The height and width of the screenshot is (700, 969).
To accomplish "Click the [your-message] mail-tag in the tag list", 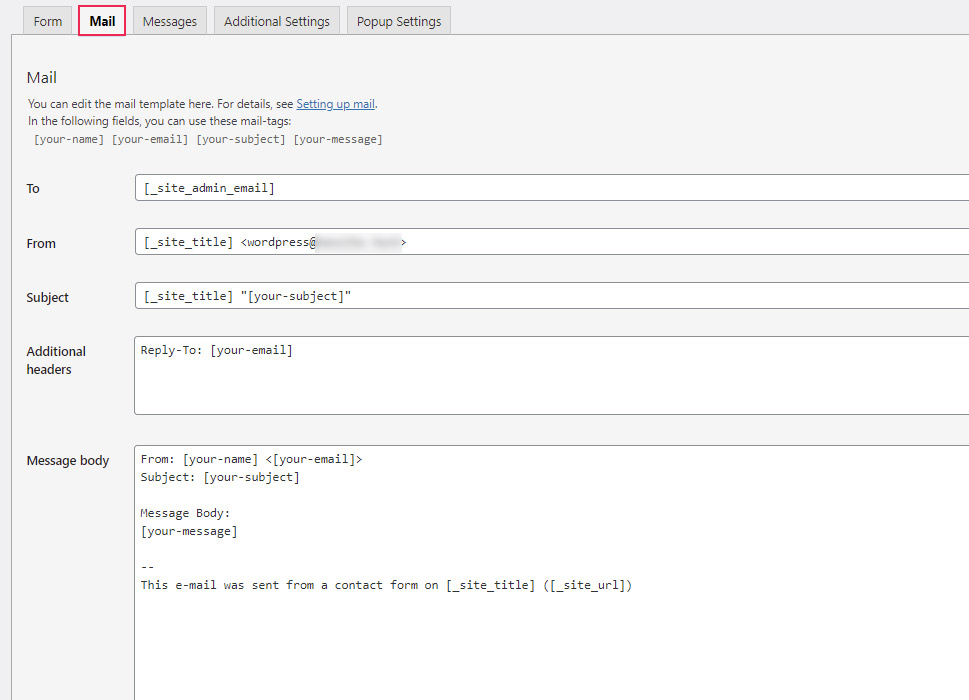I will [x=337, y=139].
